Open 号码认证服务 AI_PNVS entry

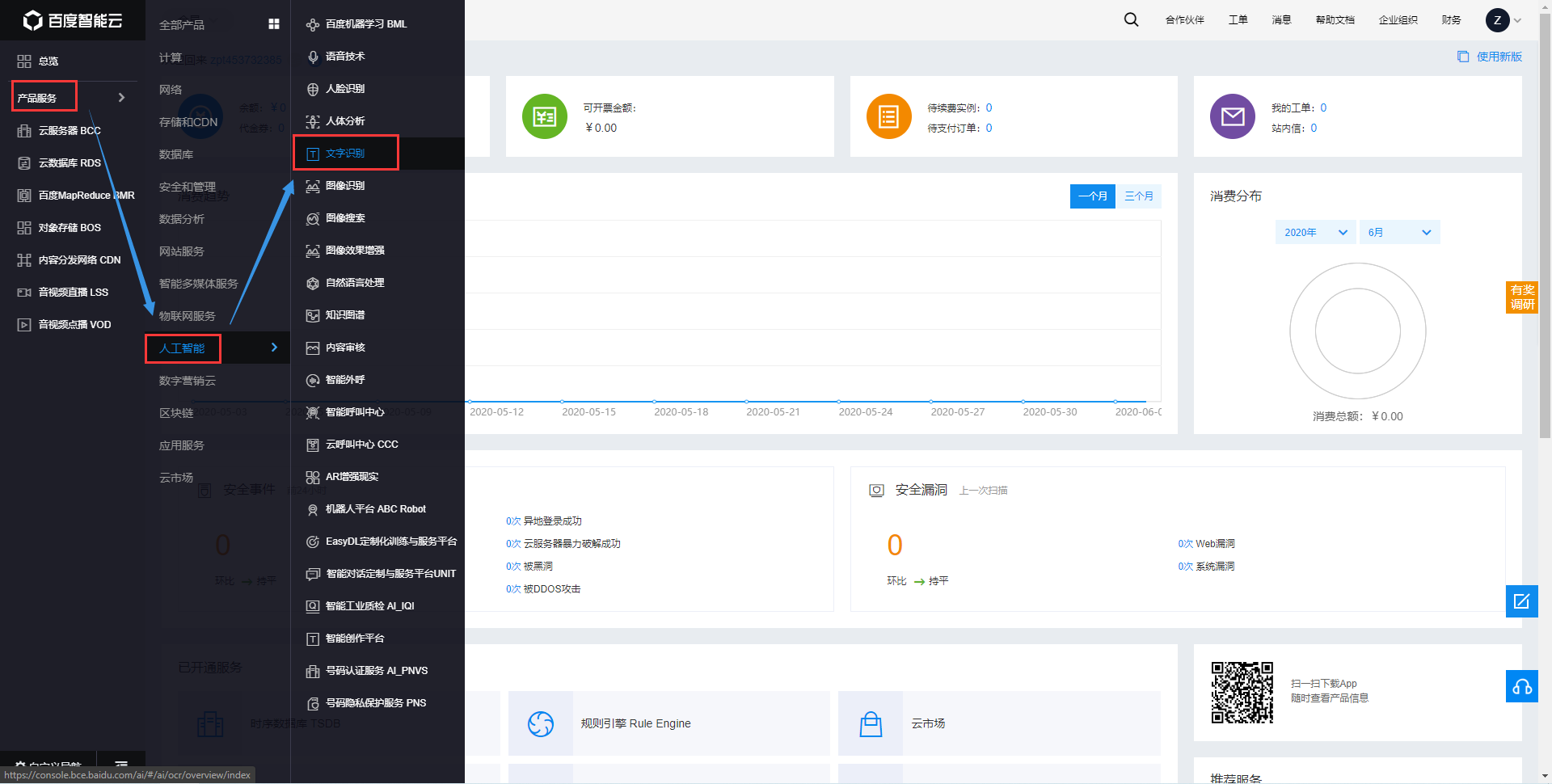[377, 671]
